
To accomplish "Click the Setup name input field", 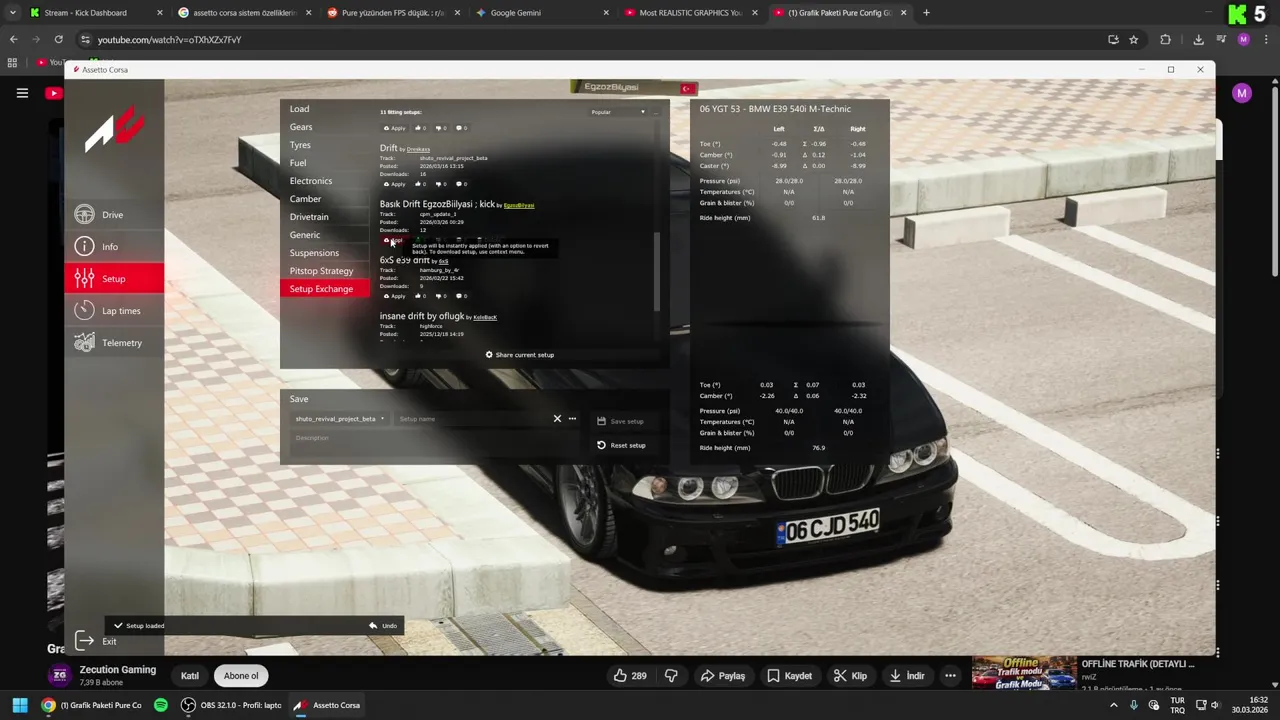I will tap(471, 419).
